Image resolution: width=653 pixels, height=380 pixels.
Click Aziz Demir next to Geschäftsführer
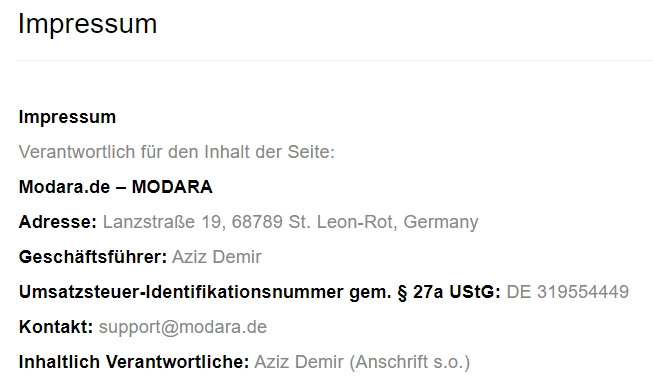point(217,257)
